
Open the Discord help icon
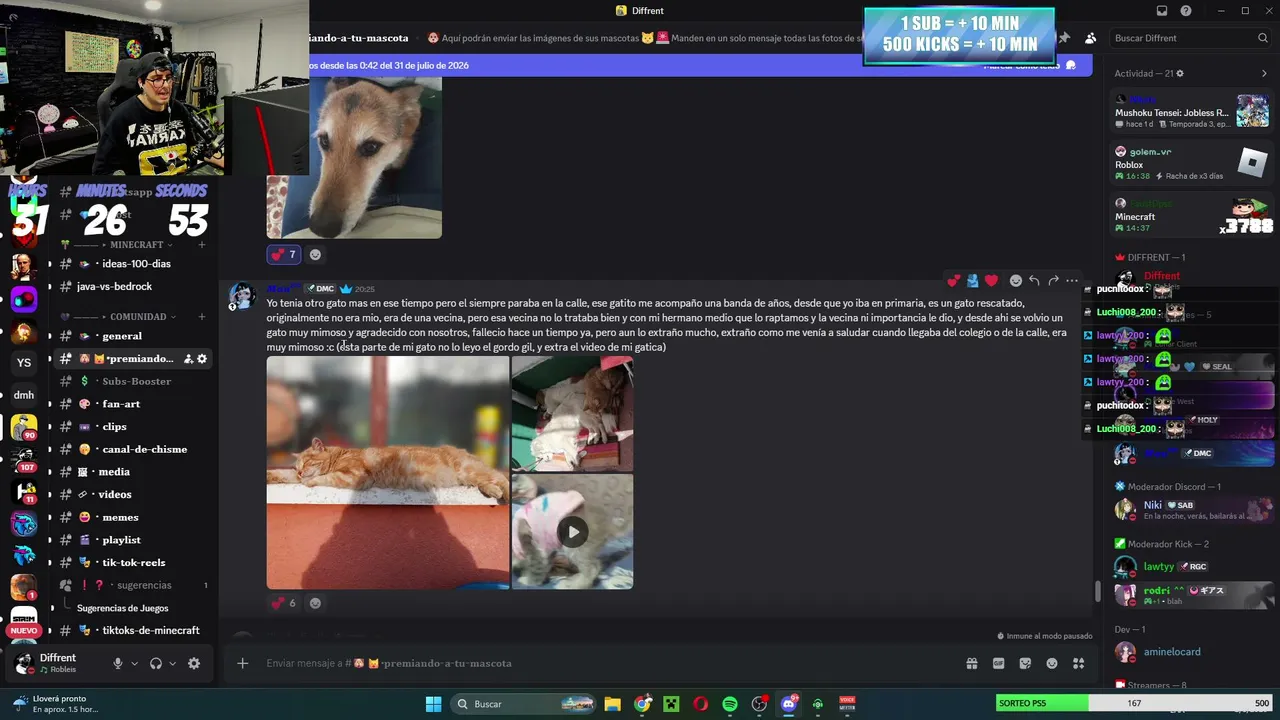click(x=1186, y=11)
